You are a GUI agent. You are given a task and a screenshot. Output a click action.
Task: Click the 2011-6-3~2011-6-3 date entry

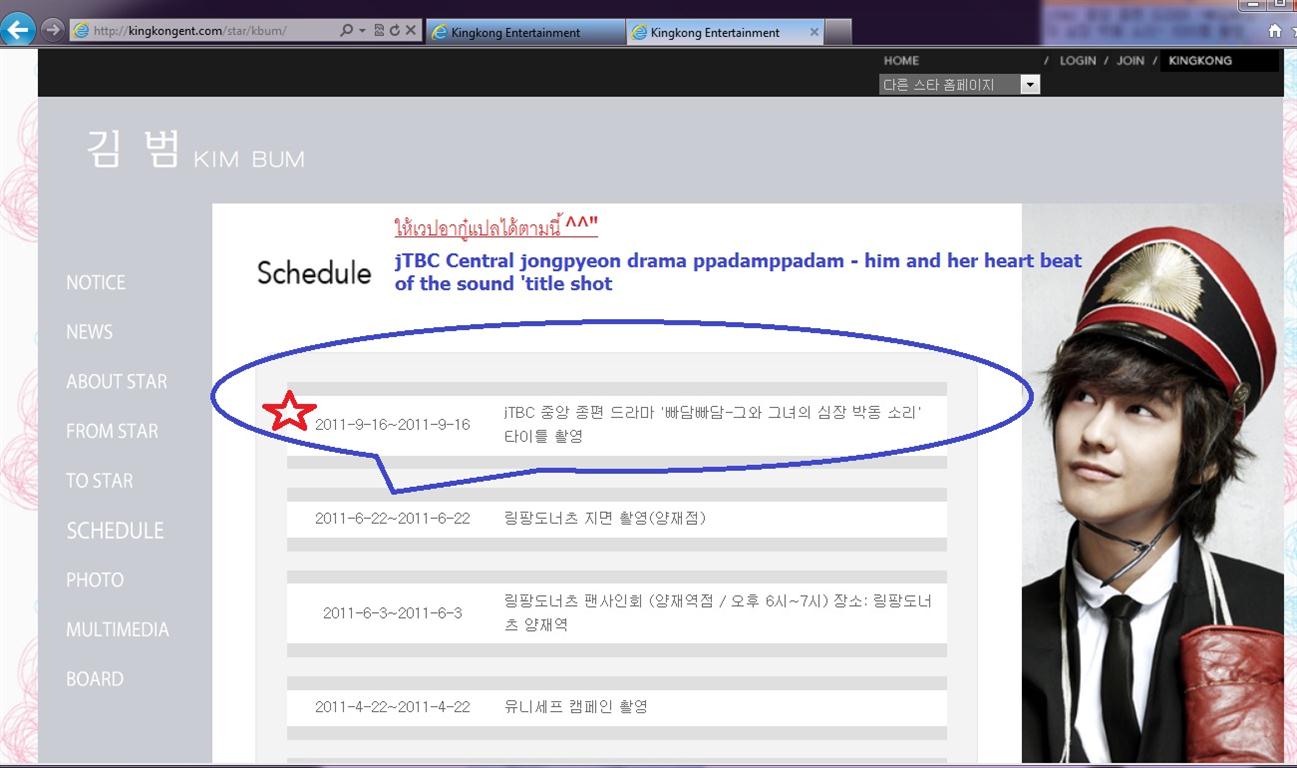coord(392,613)
